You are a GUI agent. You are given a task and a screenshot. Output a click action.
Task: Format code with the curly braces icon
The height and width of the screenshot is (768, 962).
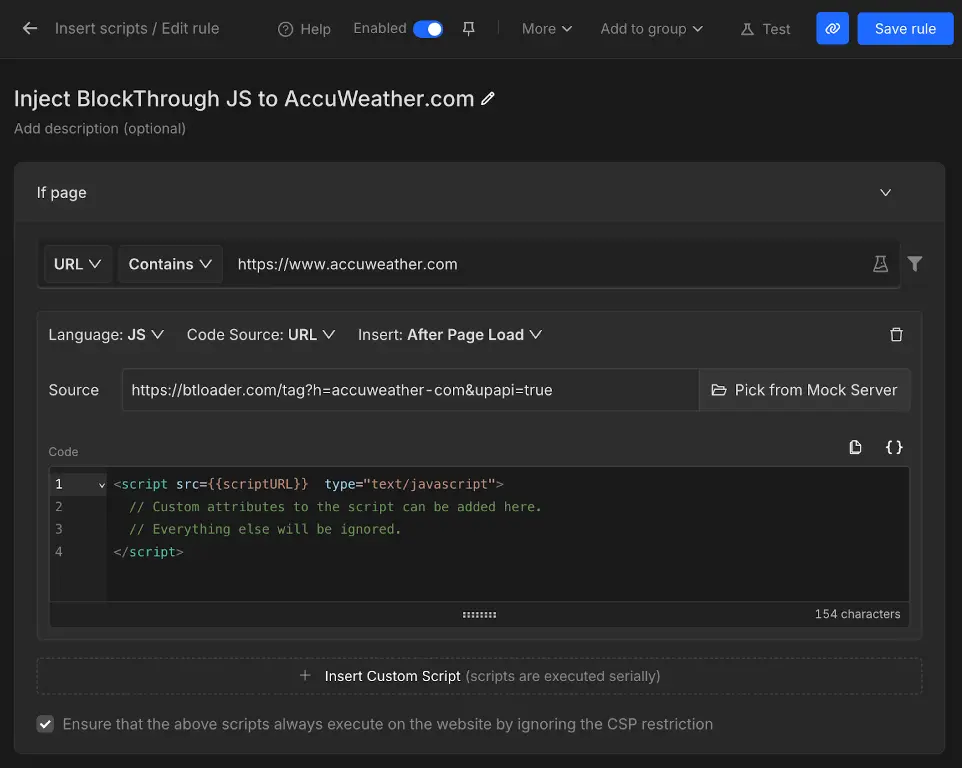[x=894, y=447]
